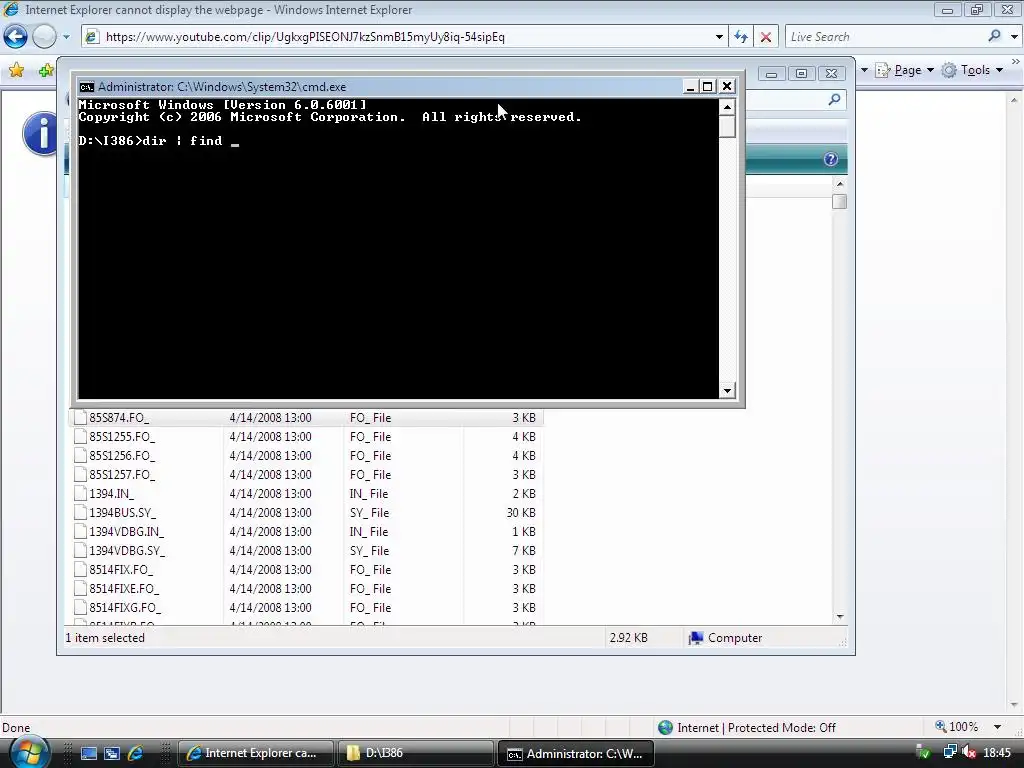
Task: Click the 100% zoom level button
Action: pos(958,727)
